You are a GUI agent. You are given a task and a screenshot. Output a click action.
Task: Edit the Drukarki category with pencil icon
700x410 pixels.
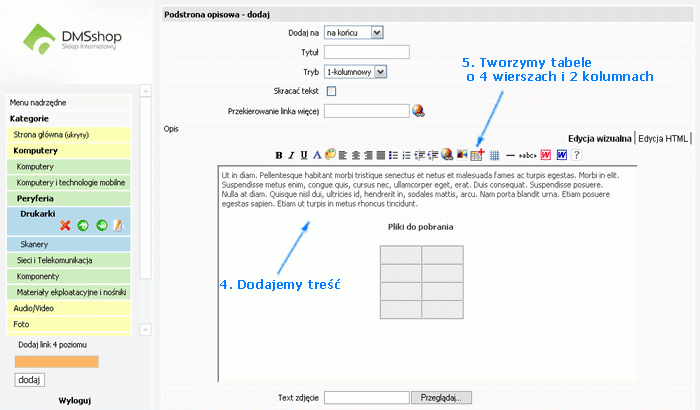tap(118, 226)
